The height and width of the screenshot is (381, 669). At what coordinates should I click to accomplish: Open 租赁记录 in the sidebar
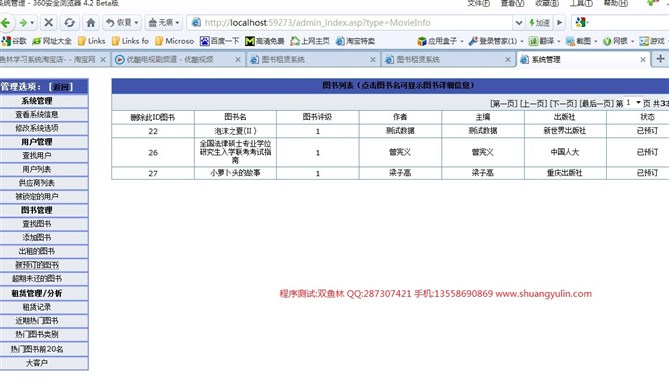point(37,307)
